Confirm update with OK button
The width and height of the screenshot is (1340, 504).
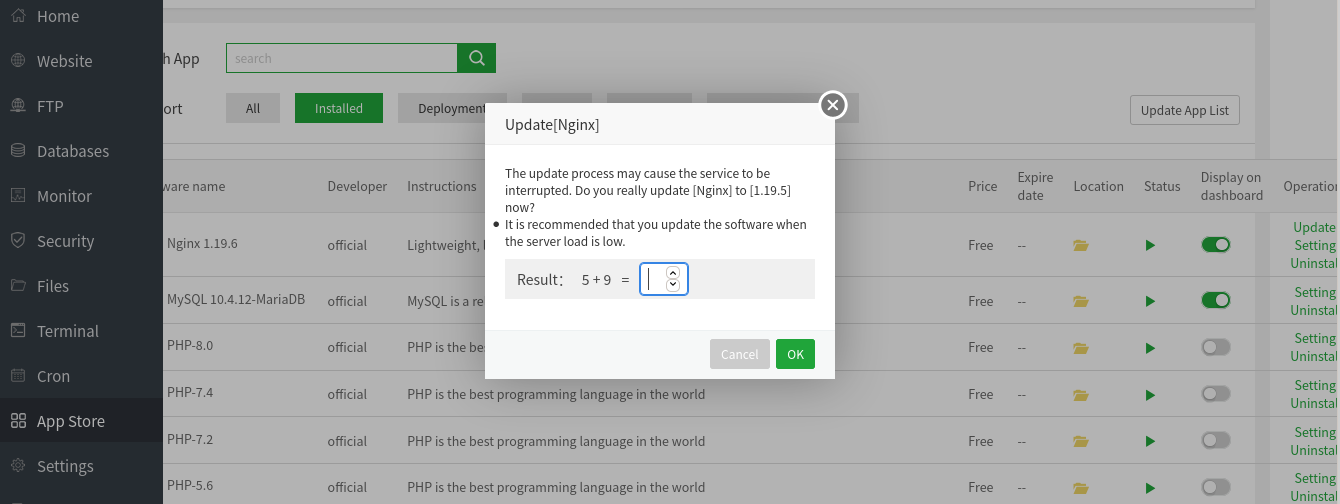click(795, 354)
